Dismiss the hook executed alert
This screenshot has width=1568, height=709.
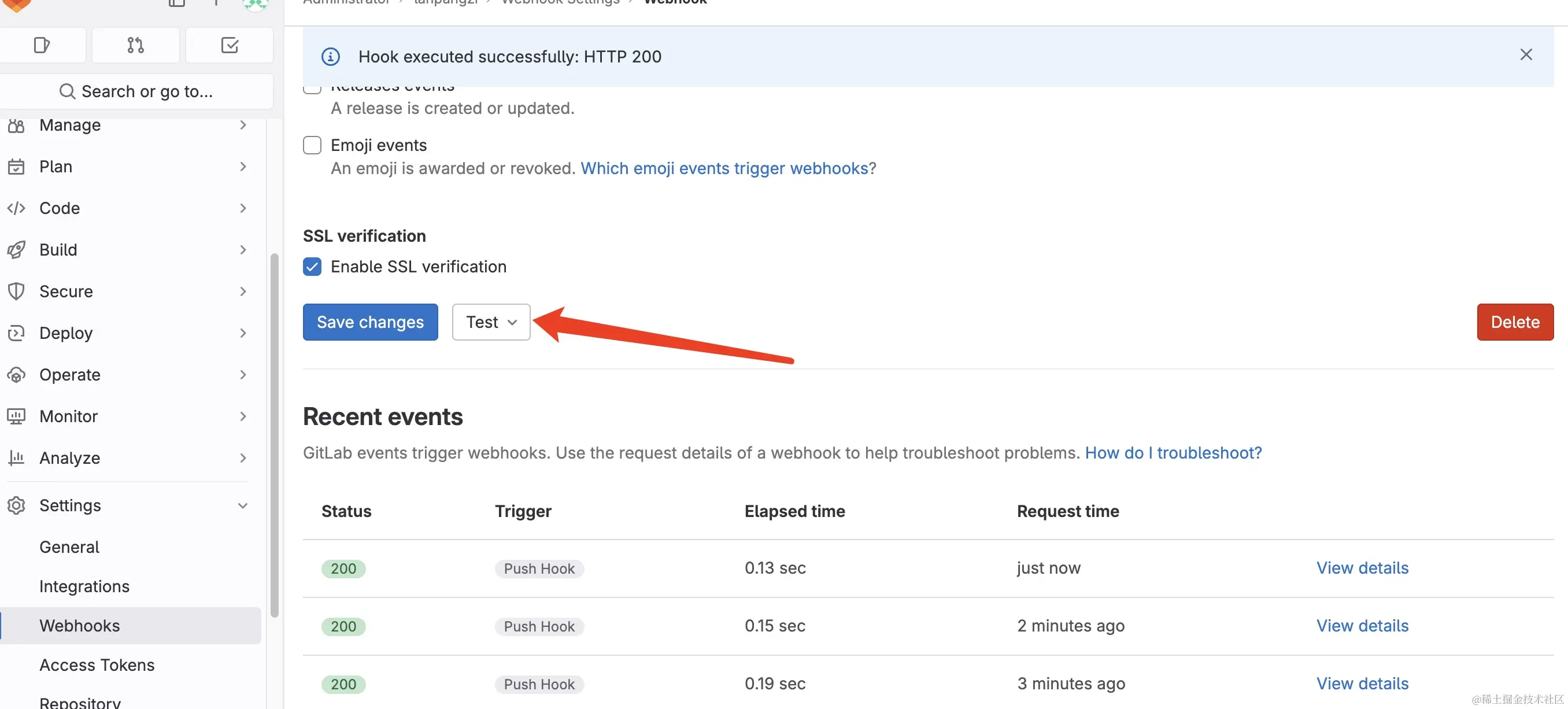tap(1525, 55)
